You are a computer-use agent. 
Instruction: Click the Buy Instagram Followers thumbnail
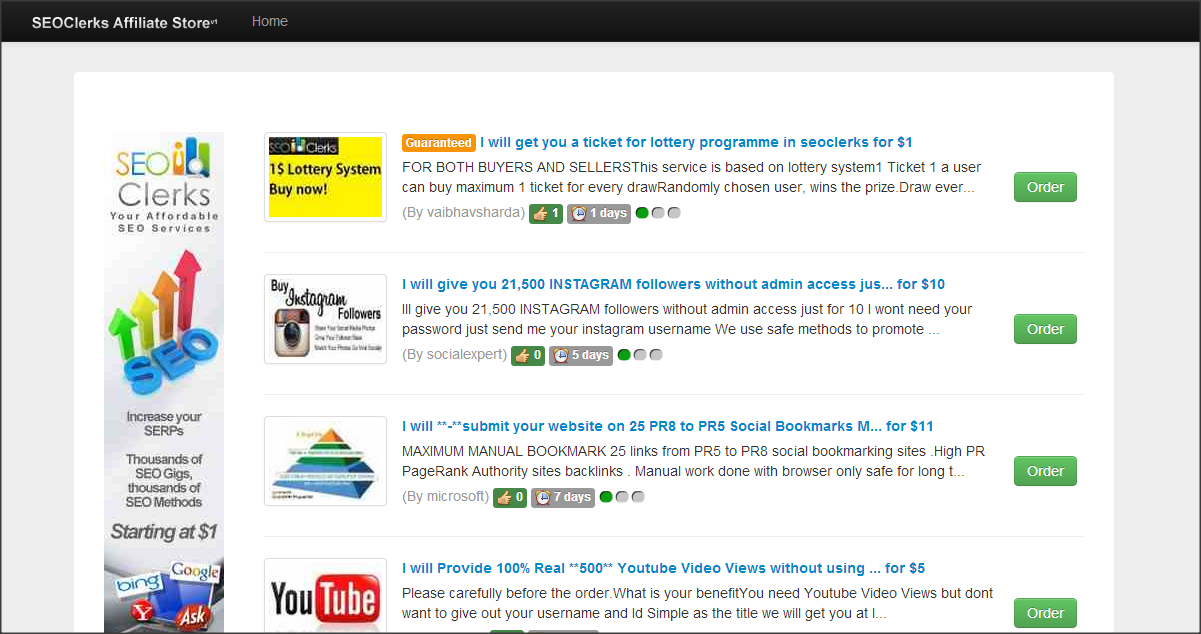[x=325, y=319]
